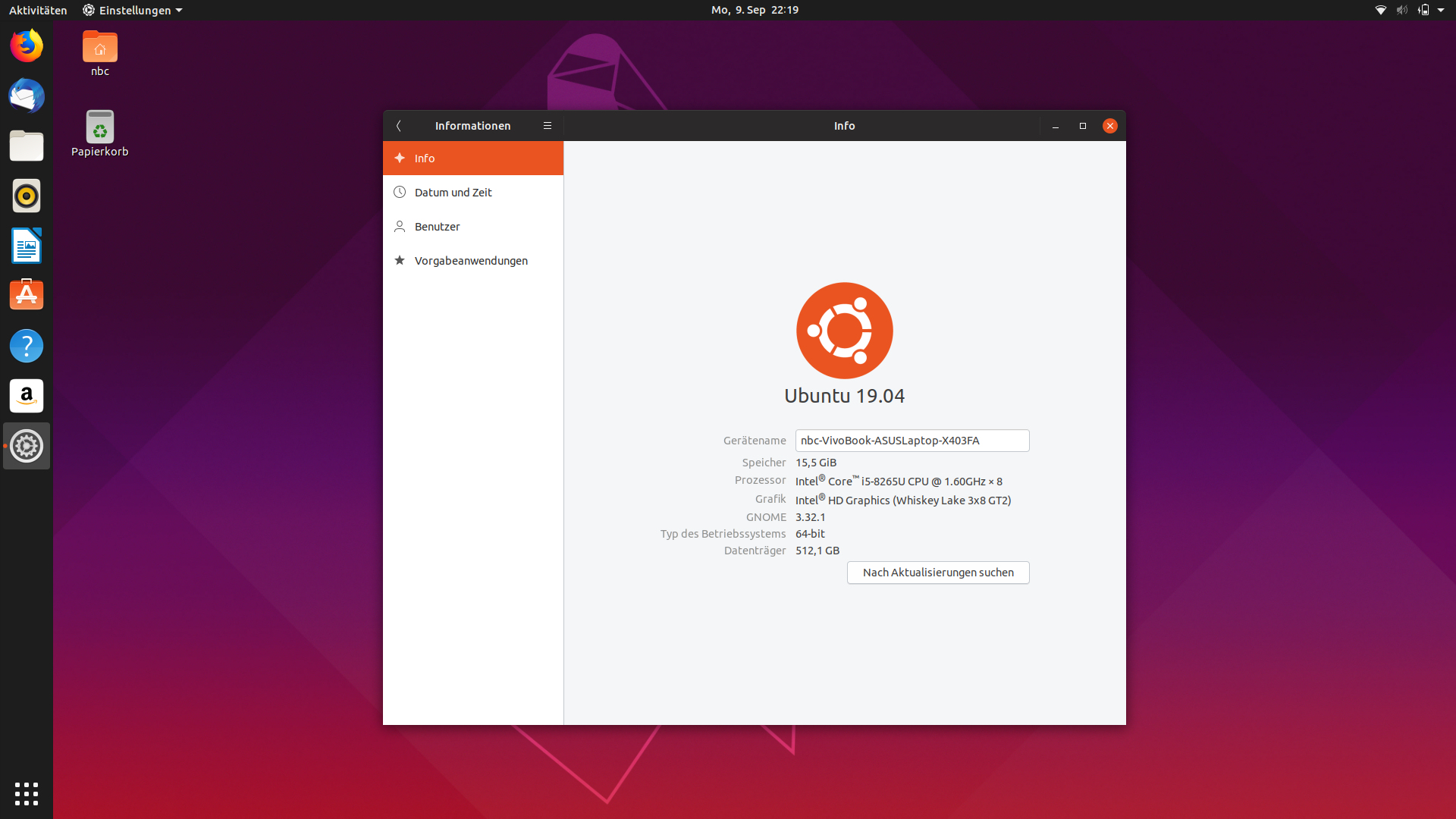Click the Datenträger label
Image resolution: width=1456 pixels, height=819 pixels.
(x=755, y=551)
